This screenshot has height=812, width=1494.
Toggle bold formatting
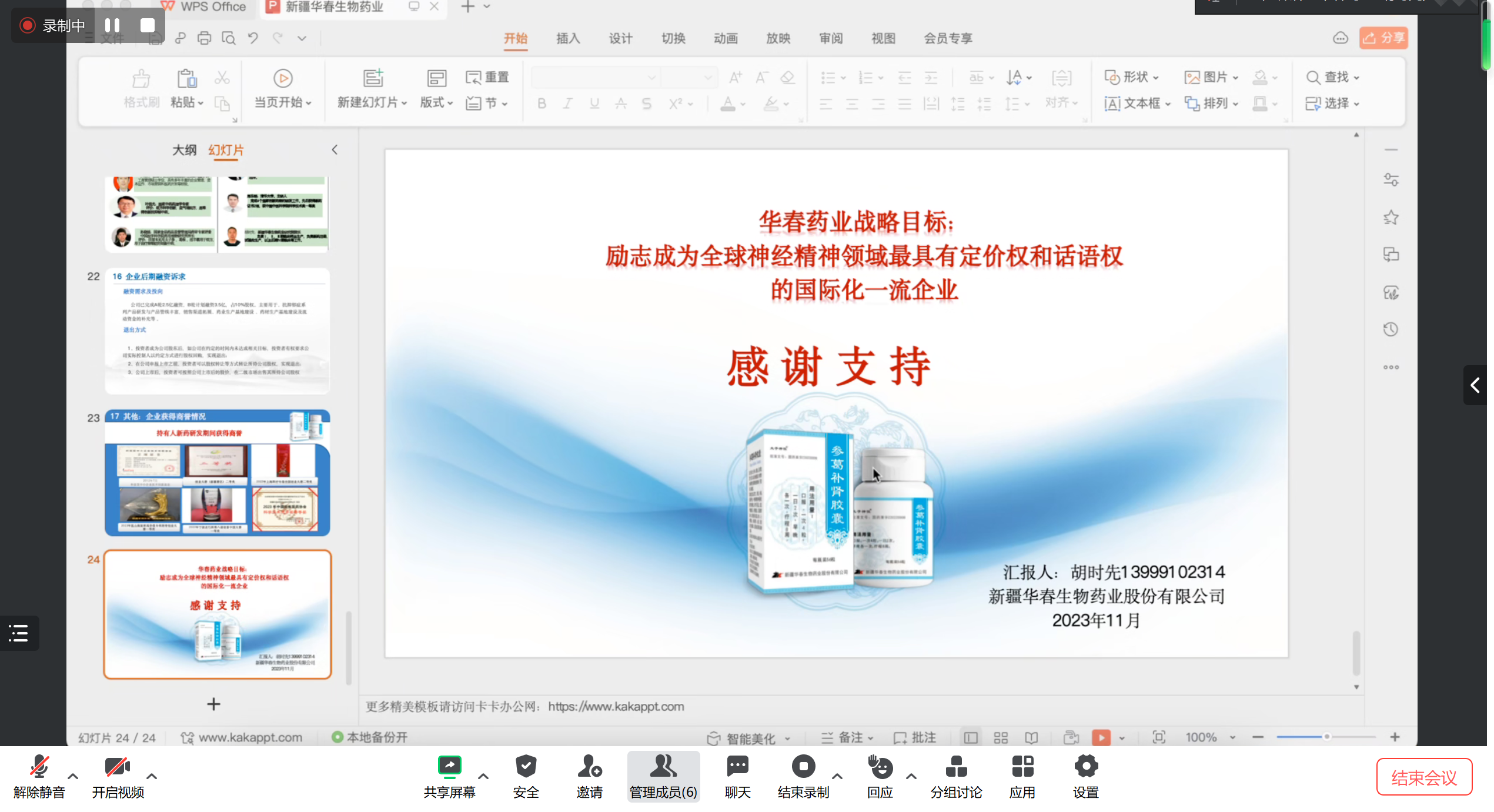point(542,103)
